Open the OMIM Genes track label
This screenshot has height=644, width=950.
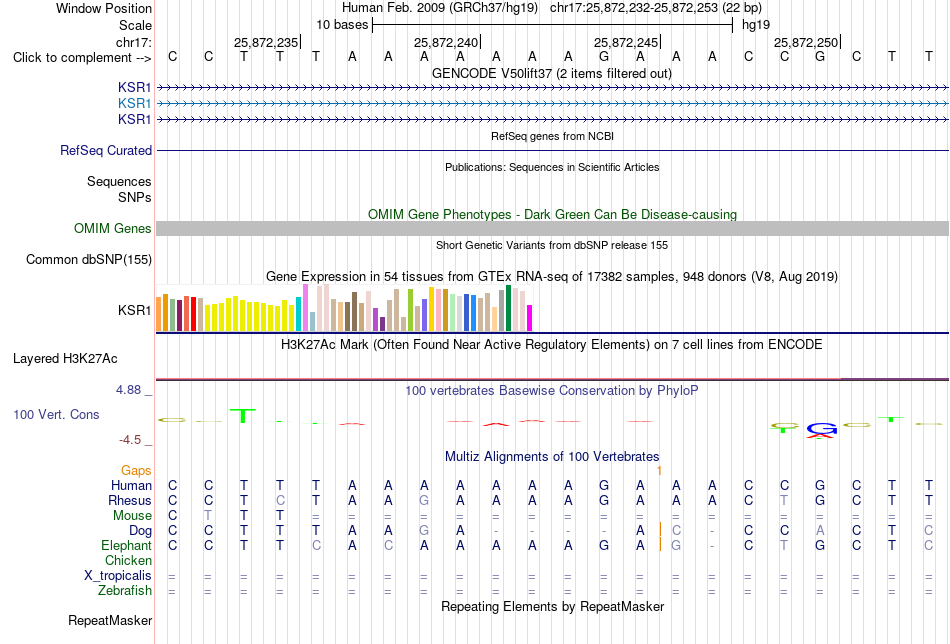pos(113,228)
